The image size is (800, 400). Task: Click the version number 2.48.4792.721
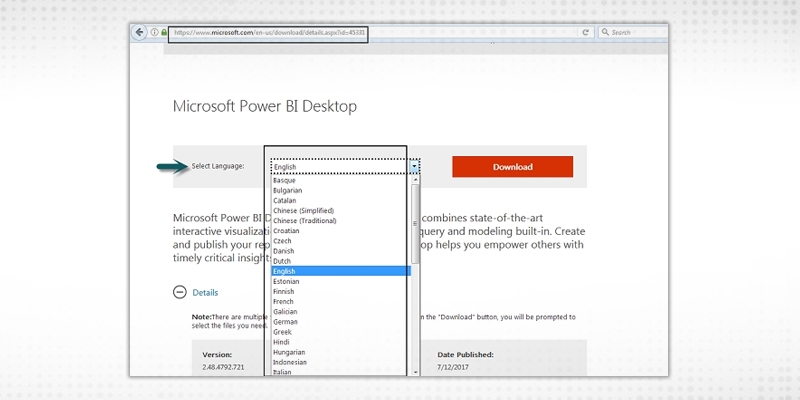pyautogui.click(x=223, y=367)
